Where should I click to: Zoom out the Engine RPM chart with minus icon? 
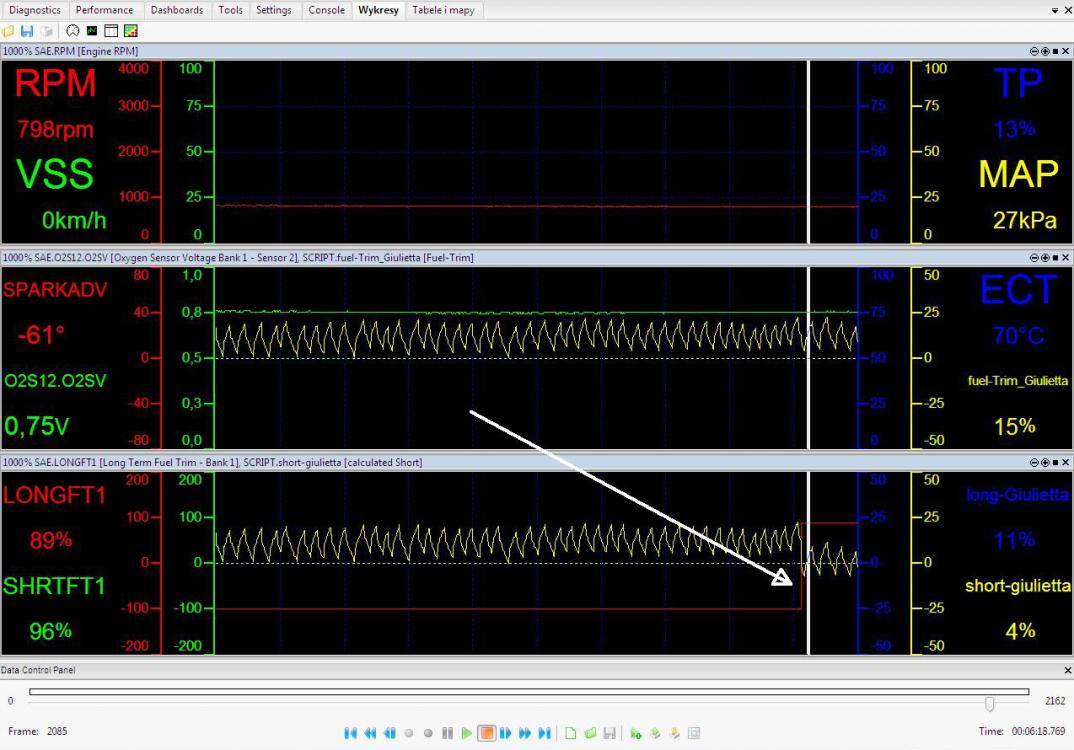click(x=1034, y=51)
